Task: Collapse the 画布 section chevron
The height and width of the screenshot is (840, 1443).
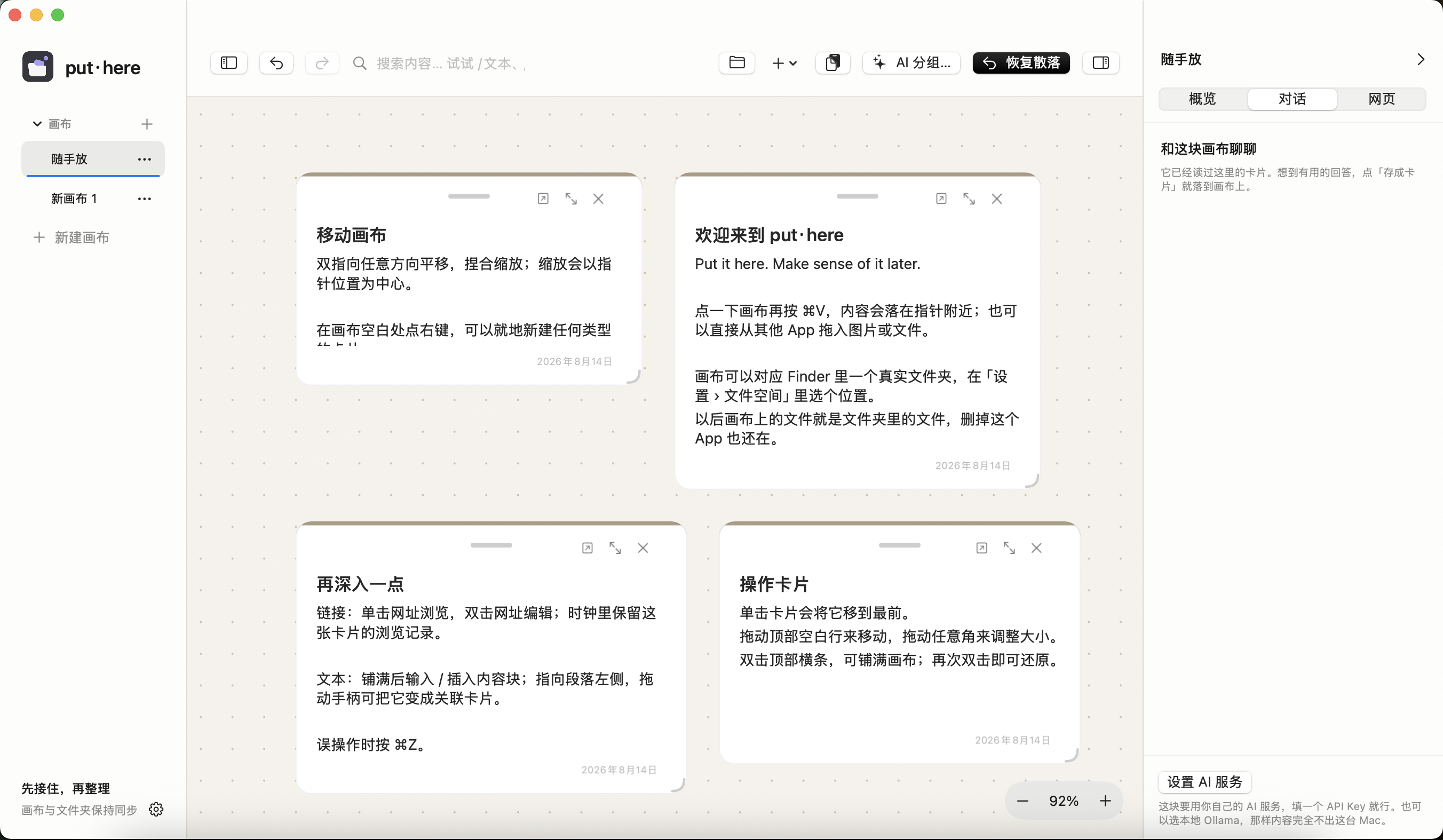Action: coord(37,124)
